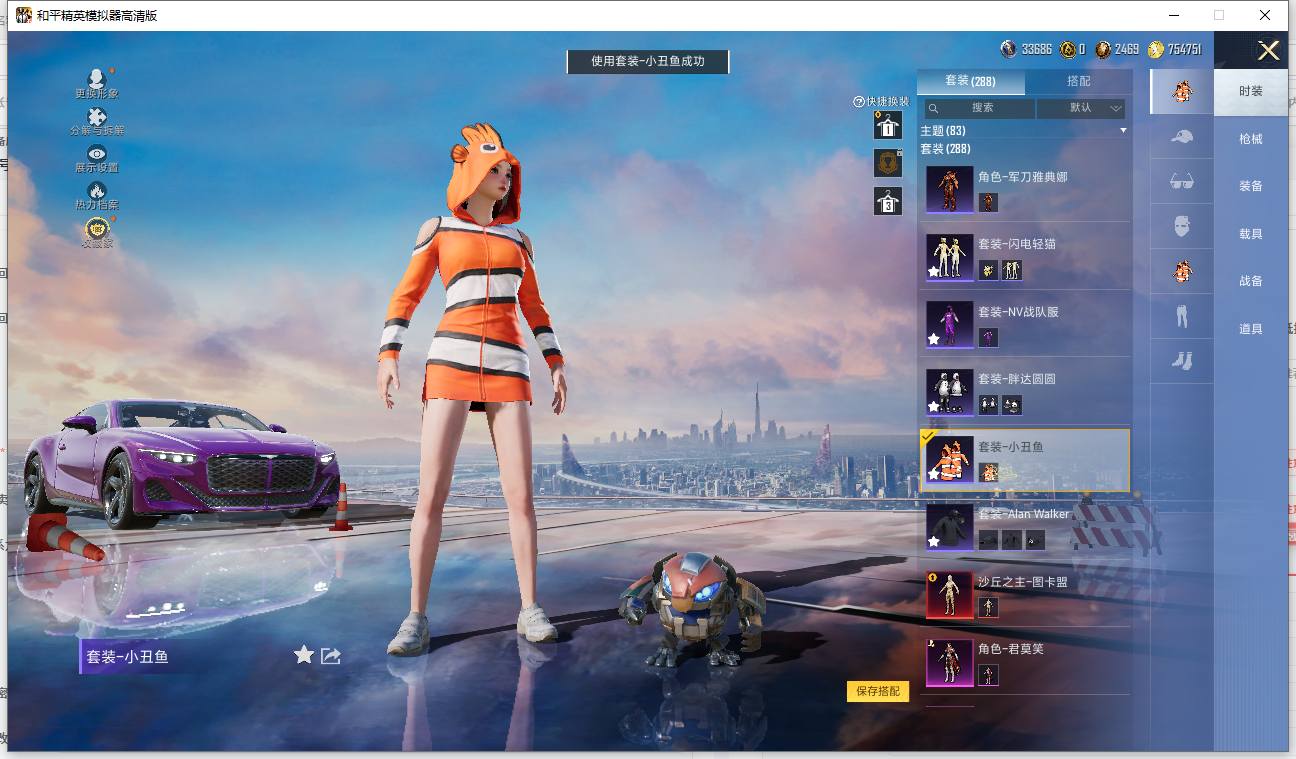
Task: Select the glasses category icon
Action: [x=1182, y=181]
